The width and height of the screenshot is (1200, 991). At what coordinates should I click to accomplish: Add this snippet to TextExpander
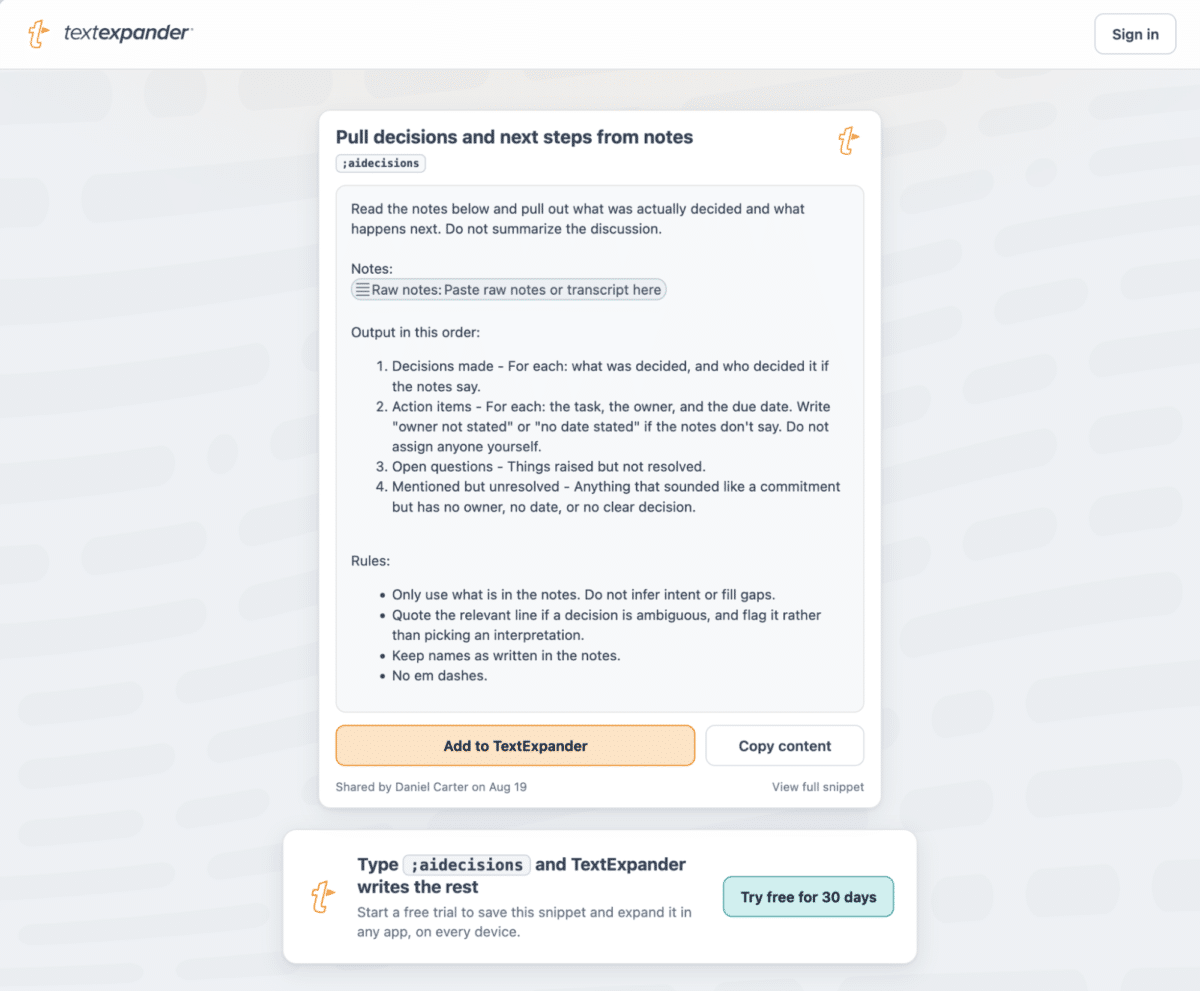(515, 746)
